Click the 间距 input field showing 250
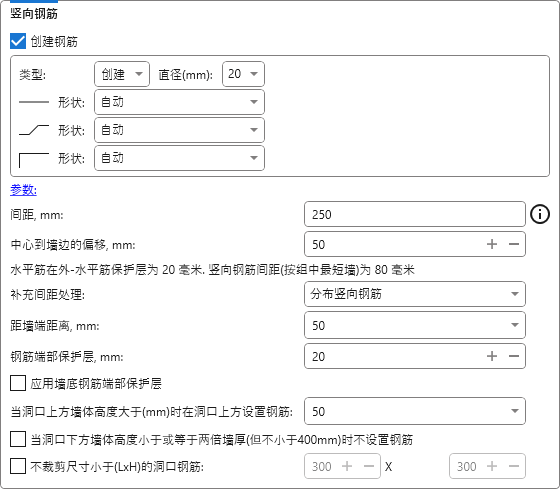560x489 pixels. coord(415,214)
